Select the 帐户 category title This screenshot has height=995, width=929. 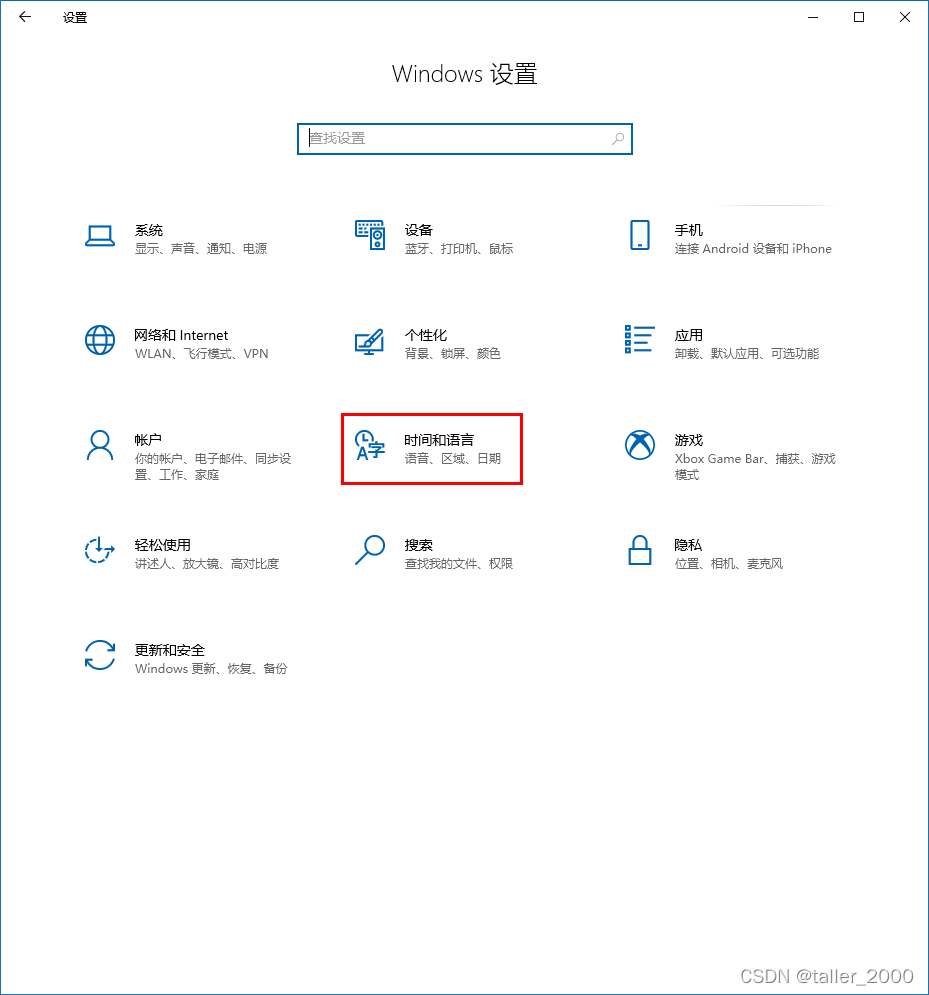tap(148, 440)
